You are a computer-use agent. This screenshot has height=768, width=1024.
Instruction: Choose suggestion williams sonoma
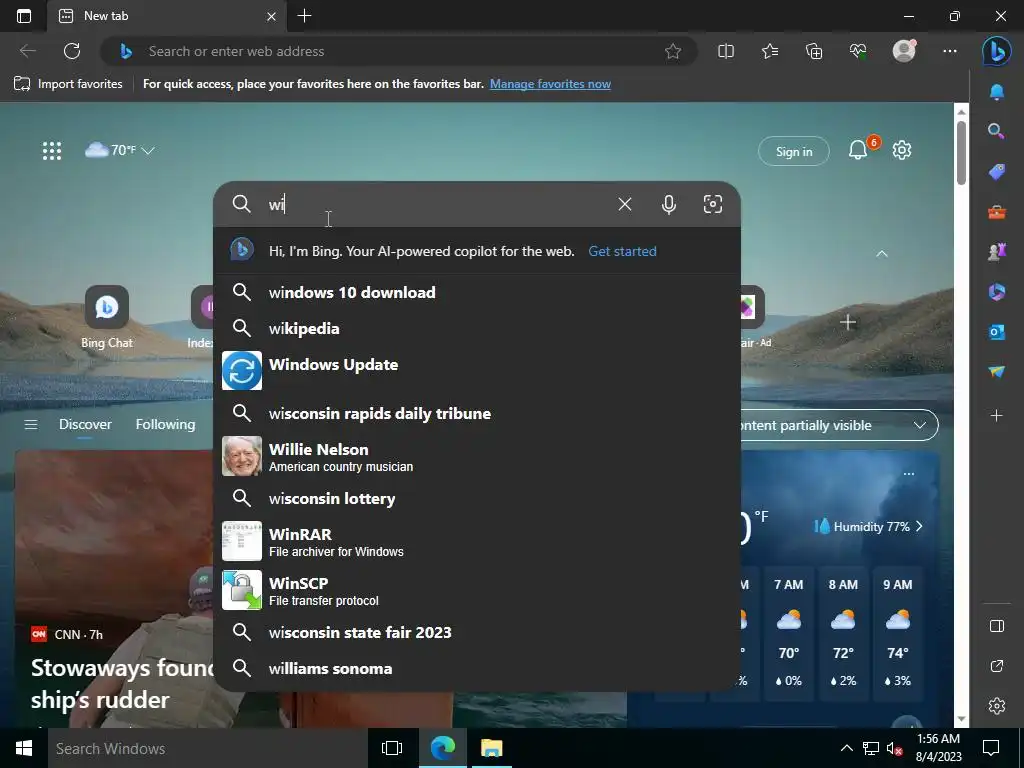click(477, 669)
